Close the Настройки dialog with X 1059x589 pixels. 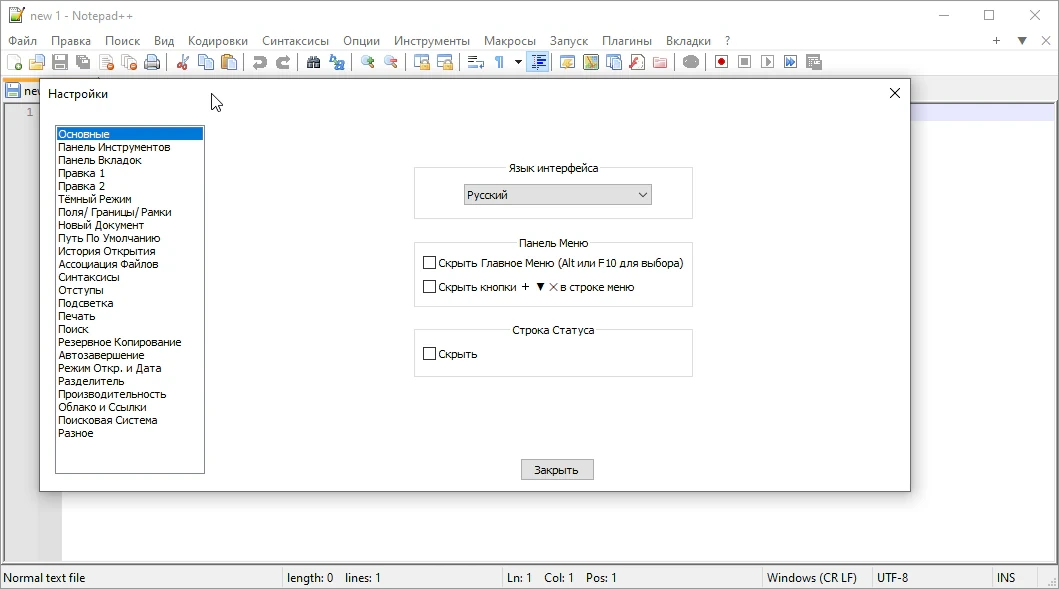click(x=895, y=93)
